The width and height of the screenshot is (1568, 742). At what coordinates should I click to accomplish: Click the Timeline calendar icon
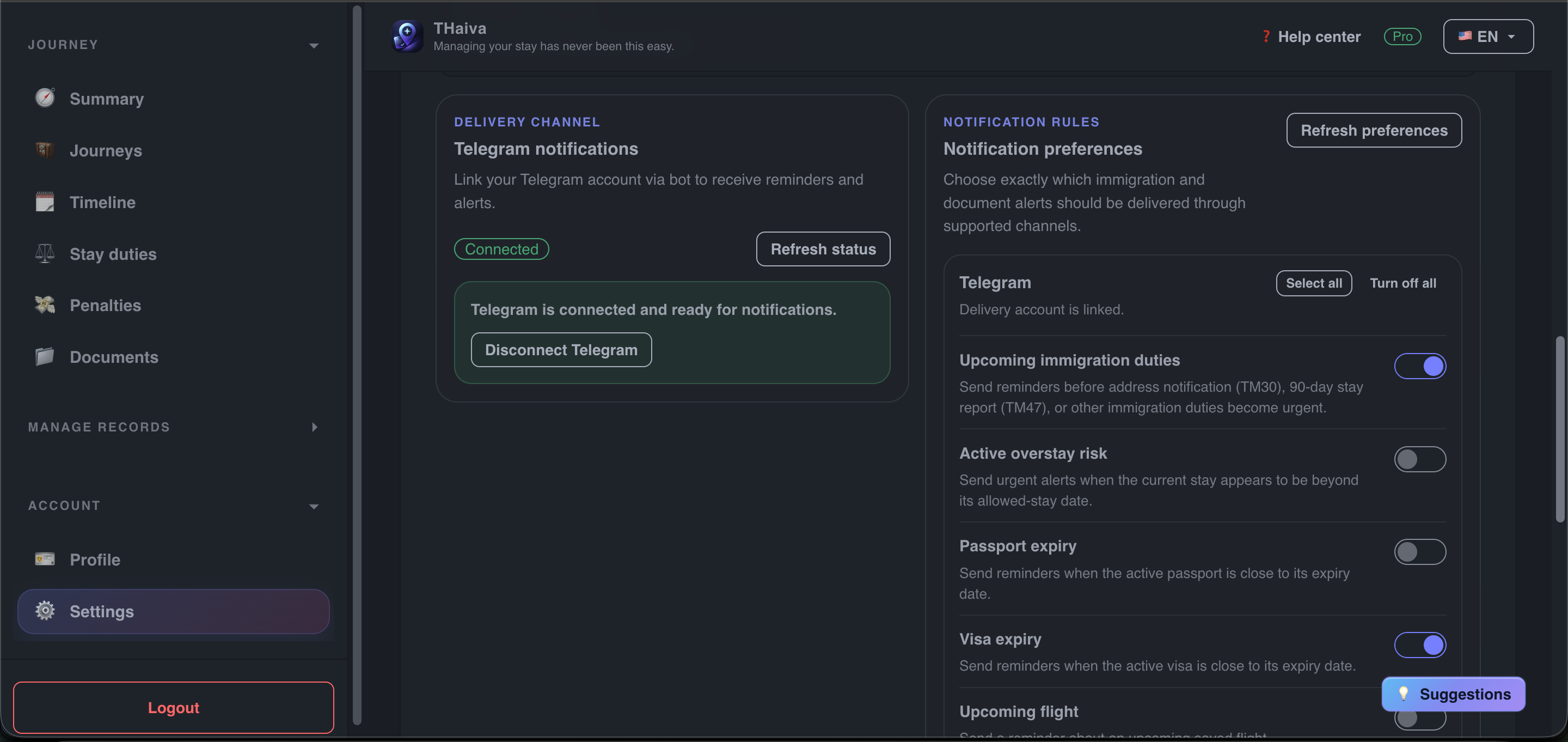[45, 202]
